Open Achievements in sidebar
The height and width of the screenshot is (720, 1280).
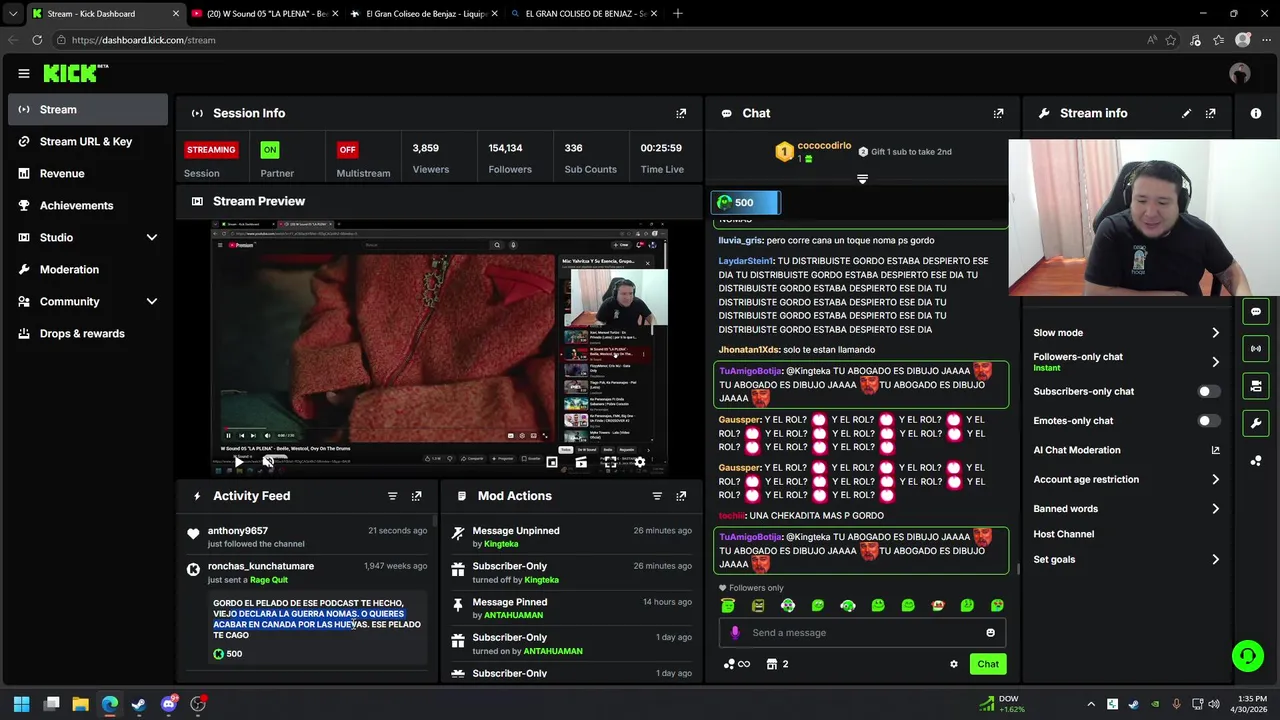[x=88, y=205]
